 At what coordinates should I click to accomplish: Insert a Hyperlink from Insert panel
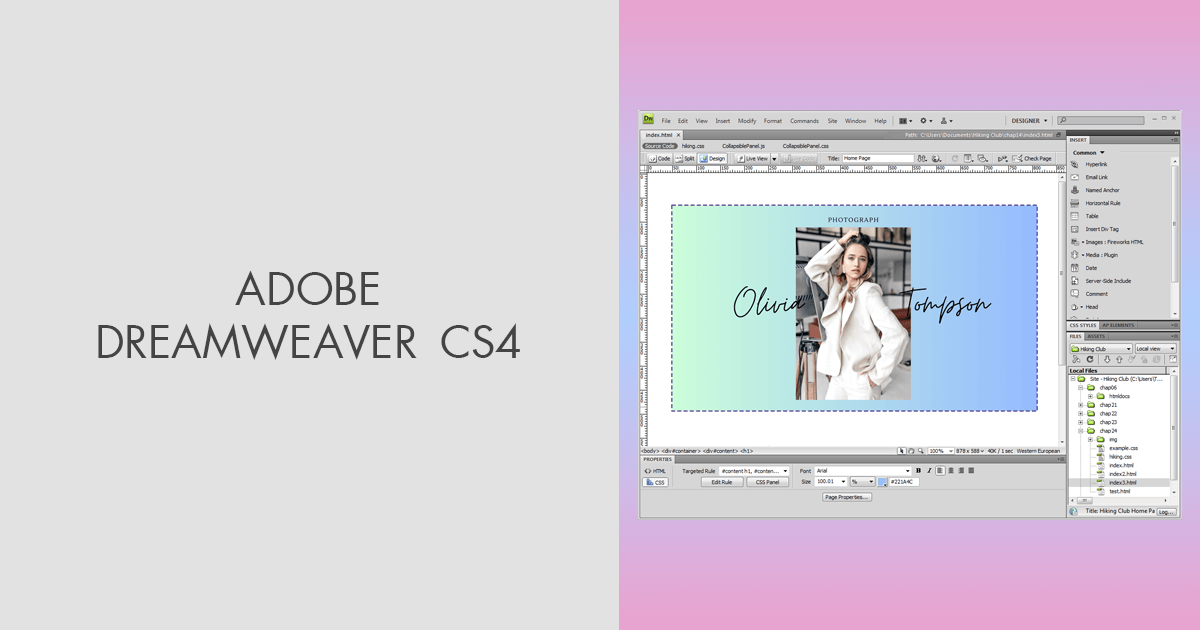tap(1096, 164)
